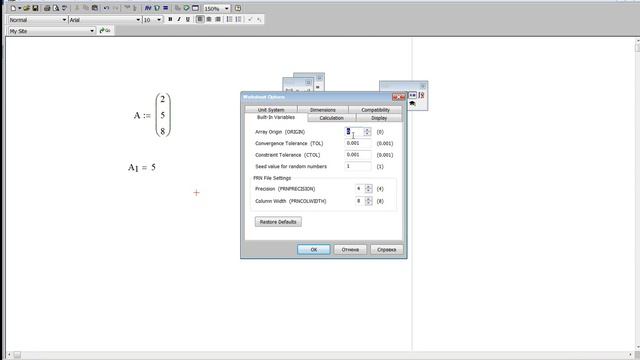Align selected regions down
640x360 pixels.
click(x=135, y=8)
